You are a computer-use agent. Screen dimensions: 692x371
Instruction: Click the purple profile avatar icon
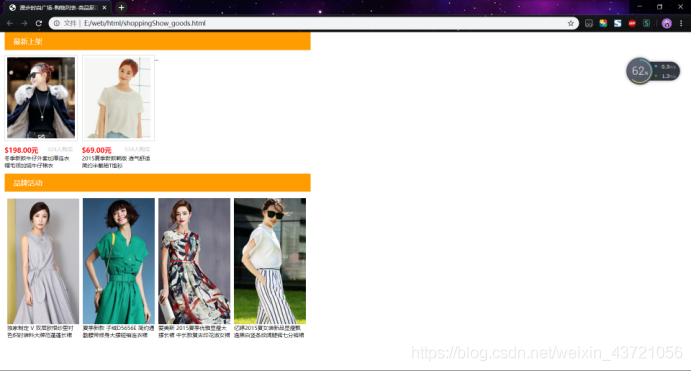click(667, 23)
